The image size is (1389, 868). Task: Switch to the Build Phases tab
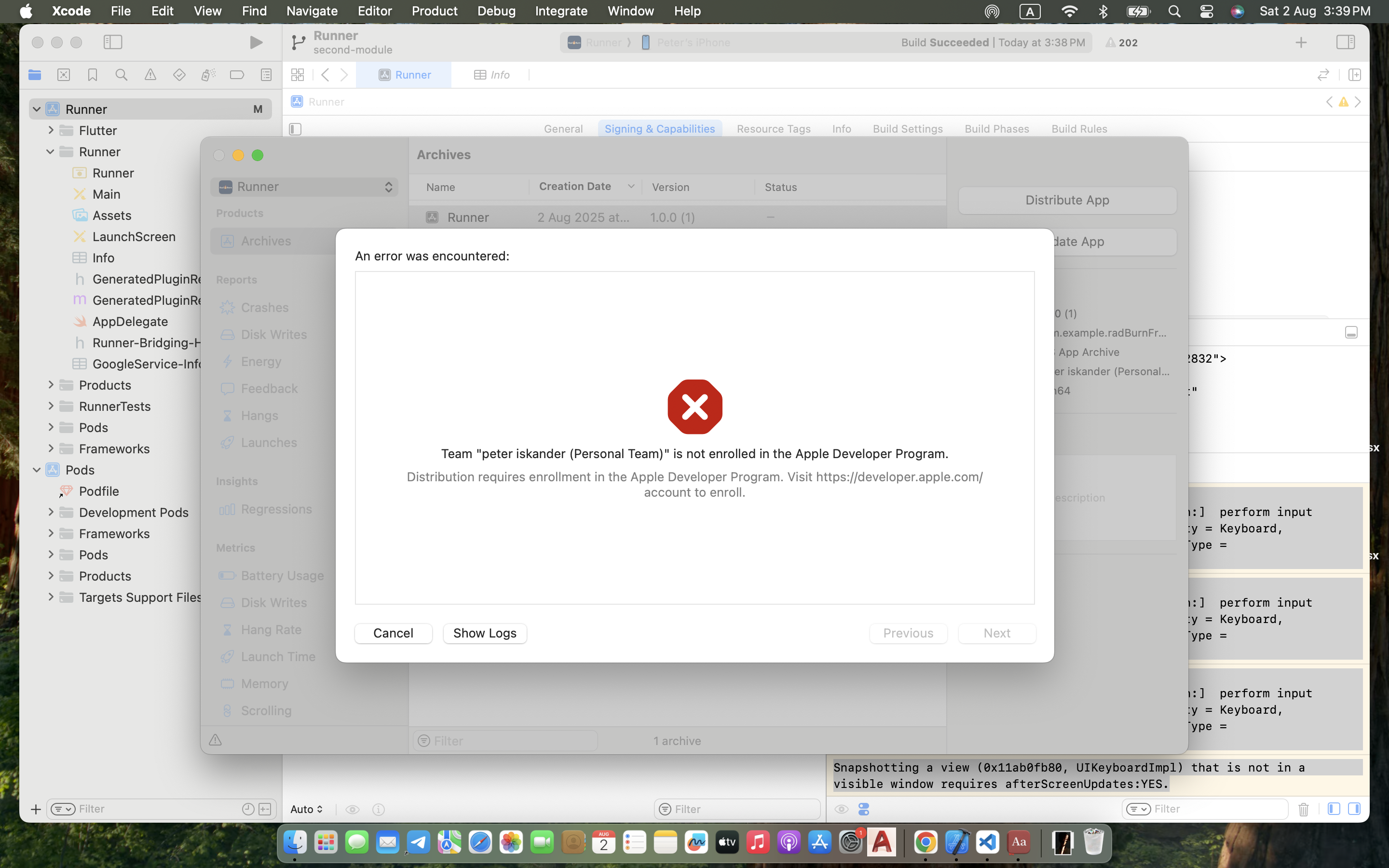click(996, 129)
